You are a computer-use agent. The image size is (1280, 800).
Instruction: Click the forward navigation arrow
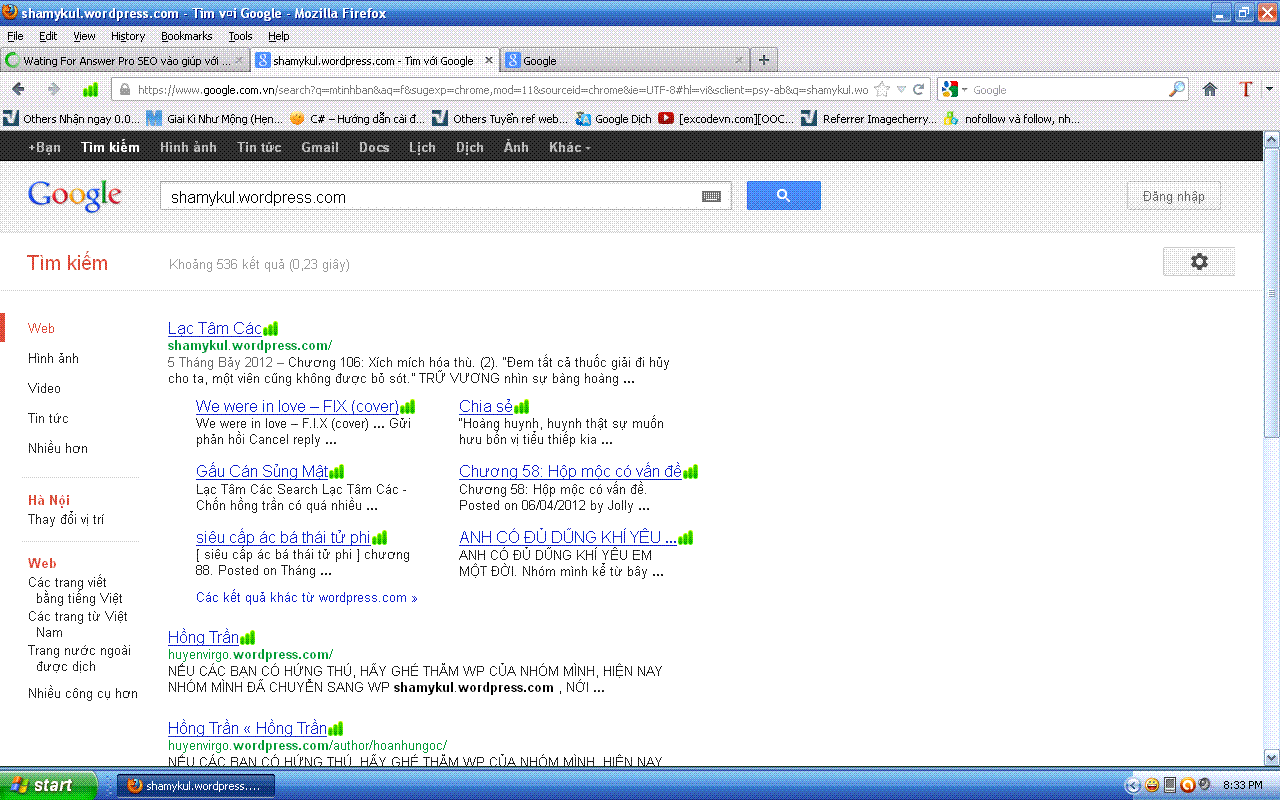pyautogui.click(x=54, y=89)
